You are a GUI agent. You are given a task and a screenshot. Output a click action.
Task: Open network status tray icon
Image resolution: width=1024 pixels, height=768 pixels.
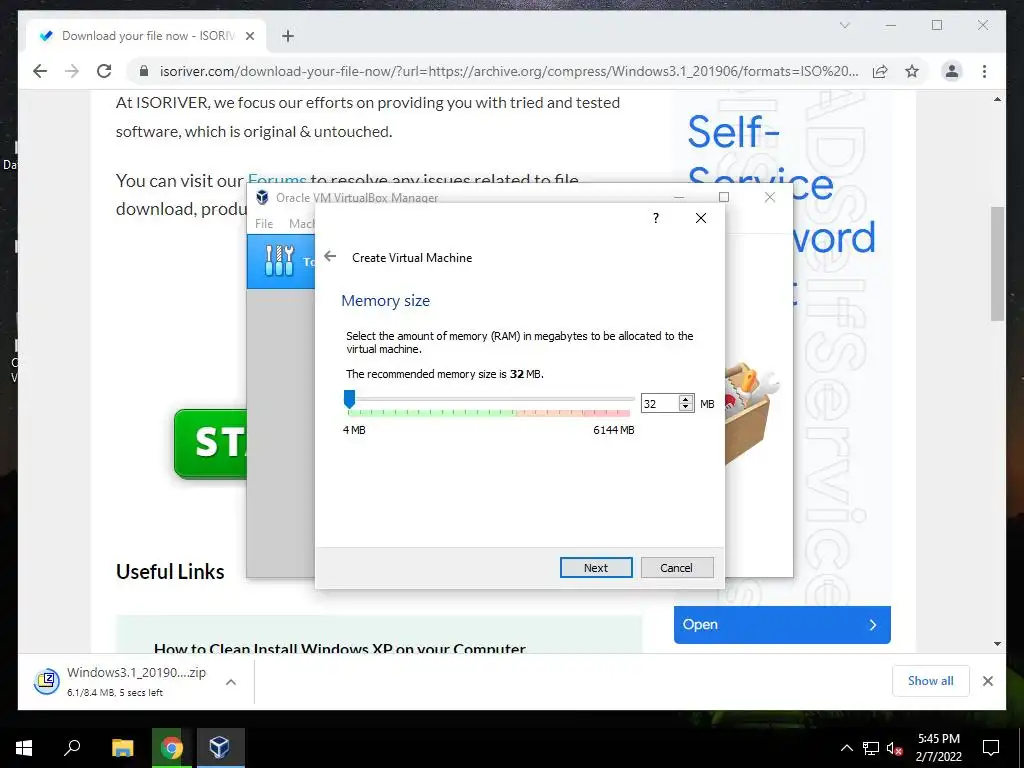[871, 748]
